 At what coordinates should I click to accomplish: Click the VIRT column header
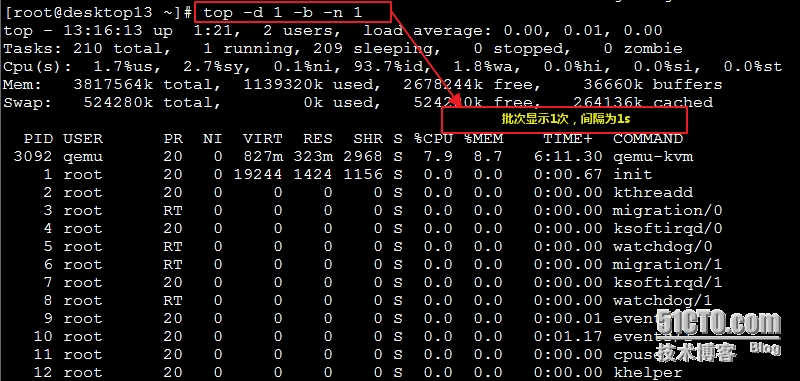pos(262,139)
